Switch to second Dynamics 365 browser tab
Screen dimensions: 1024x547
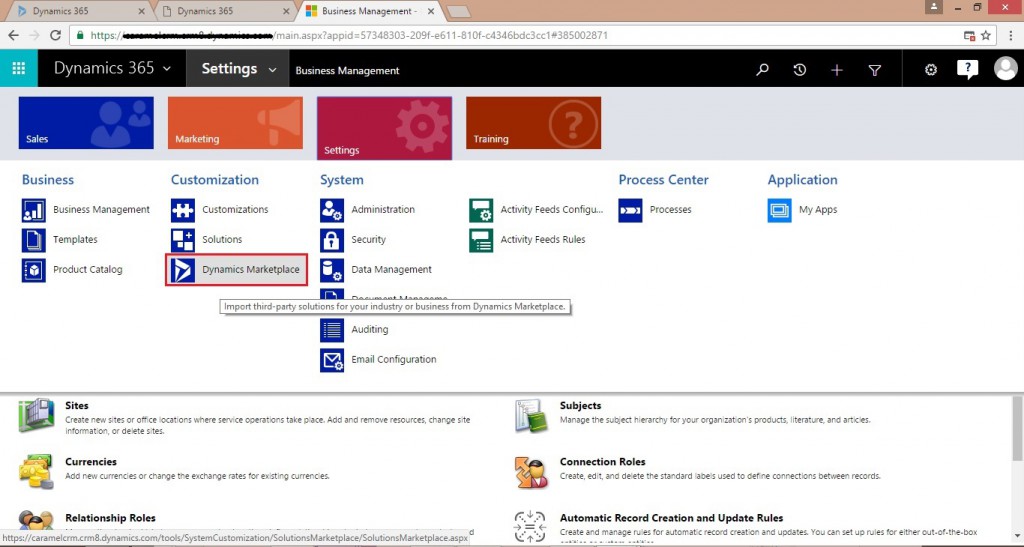[225, 11]
